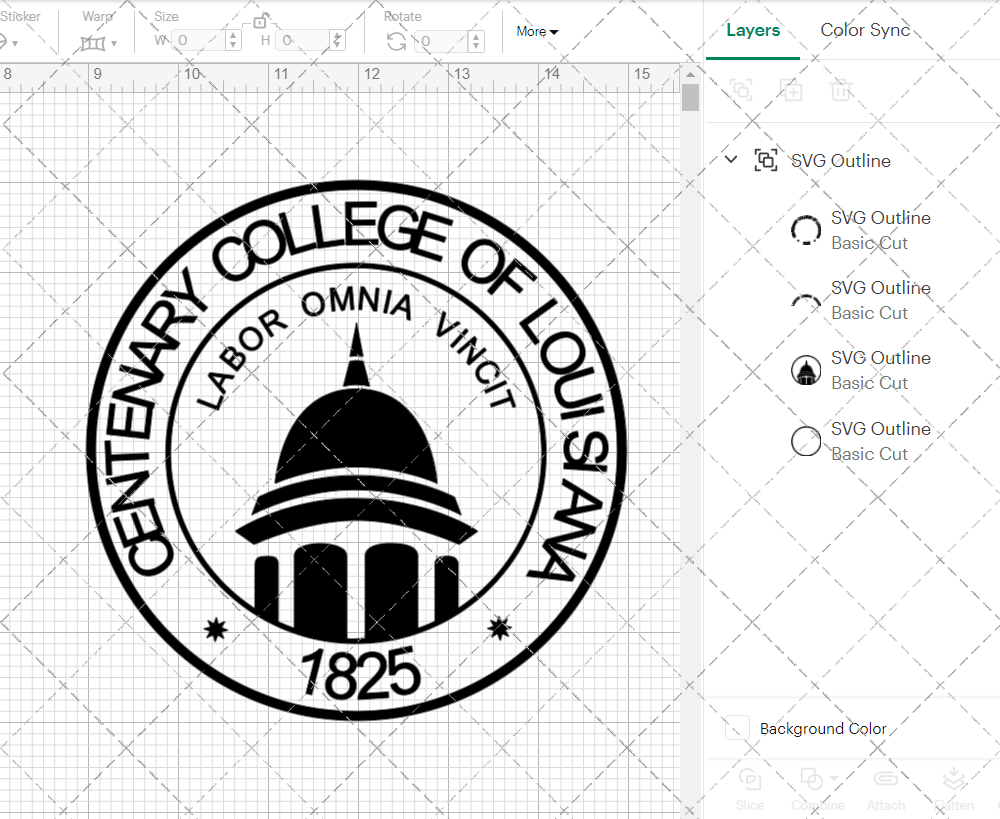Open the More dropdown menu

(537, 31)
